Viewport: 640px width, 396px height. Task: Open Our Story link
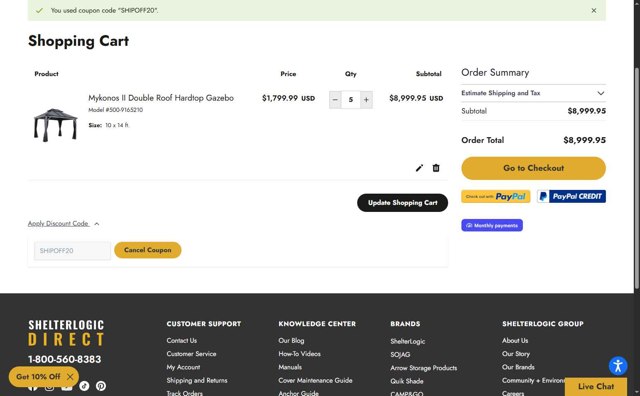516,354
